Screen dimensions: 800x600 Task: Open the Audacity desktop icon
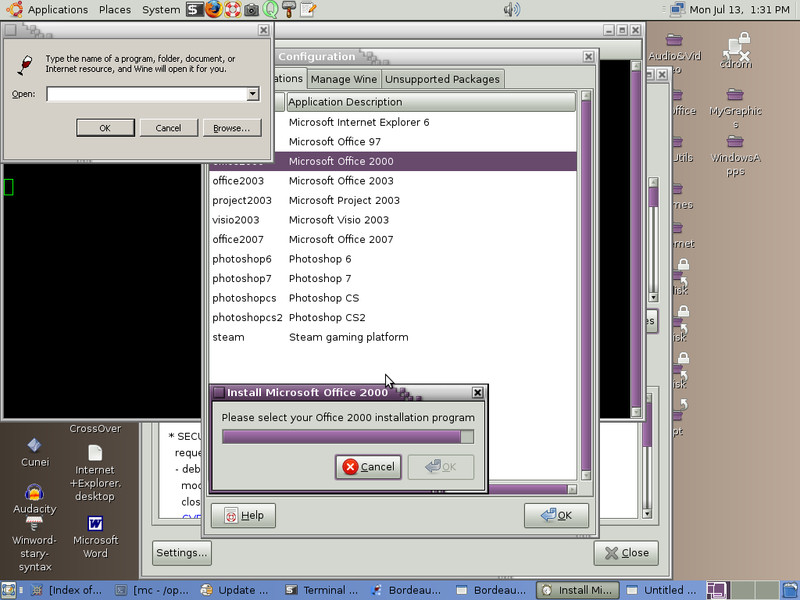[34, 498]
